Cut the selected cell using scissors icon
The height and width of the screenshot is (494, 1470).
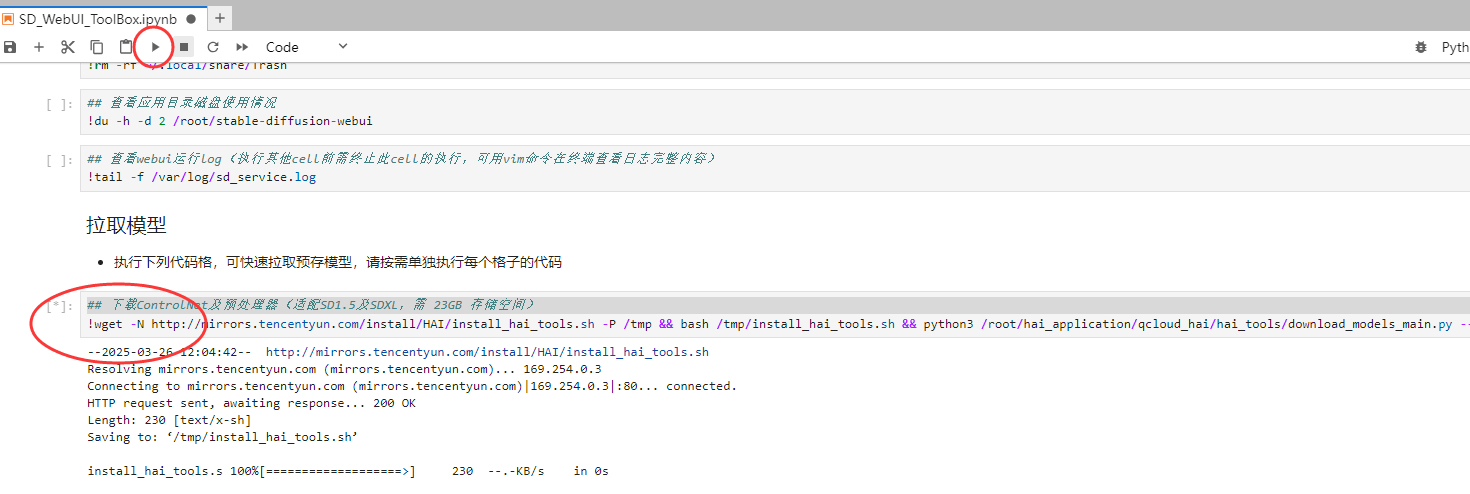coord(68,47)
